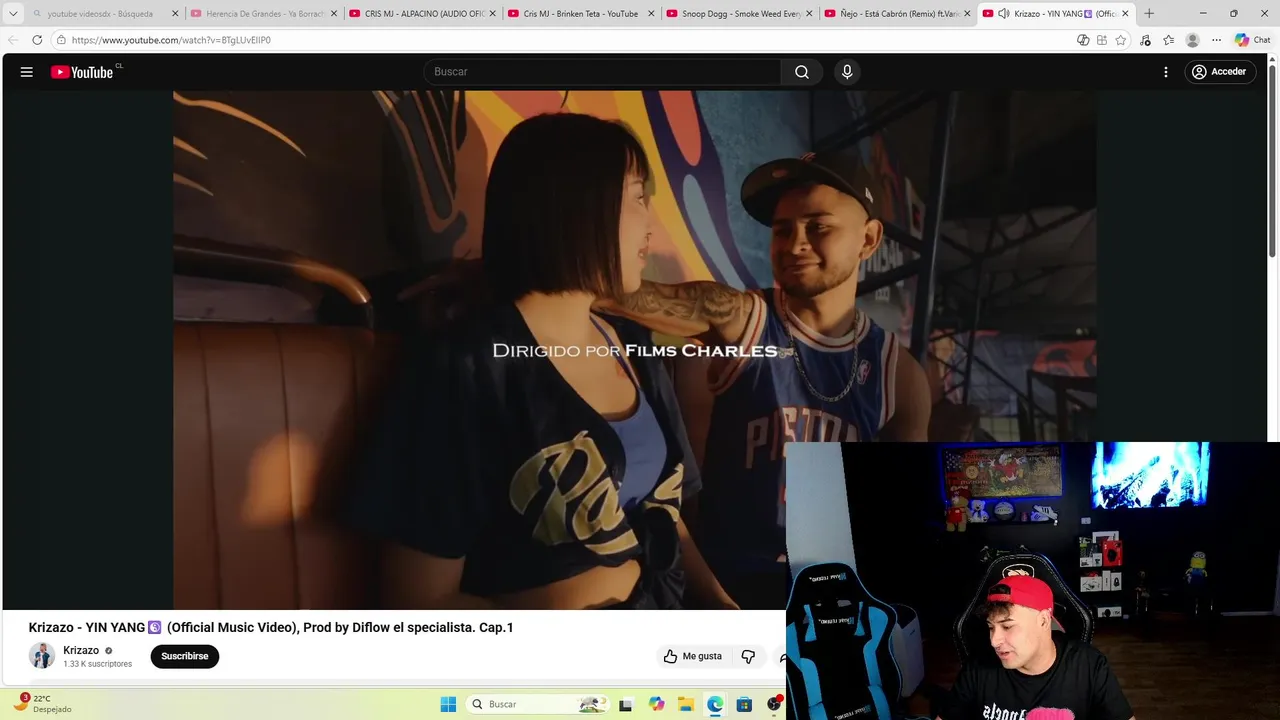Reload the page with the refresh button

tap(37, 40)
